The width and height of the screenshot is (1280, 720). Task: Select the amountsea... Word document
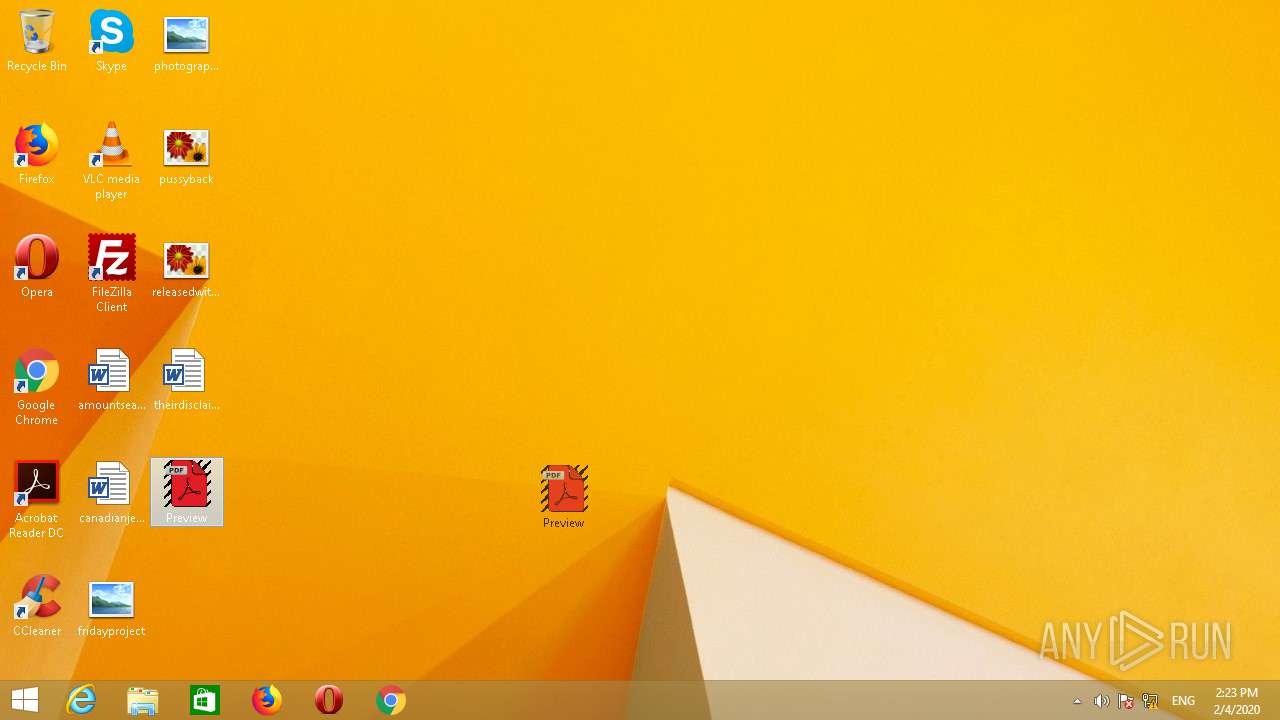tap(111, 379)
